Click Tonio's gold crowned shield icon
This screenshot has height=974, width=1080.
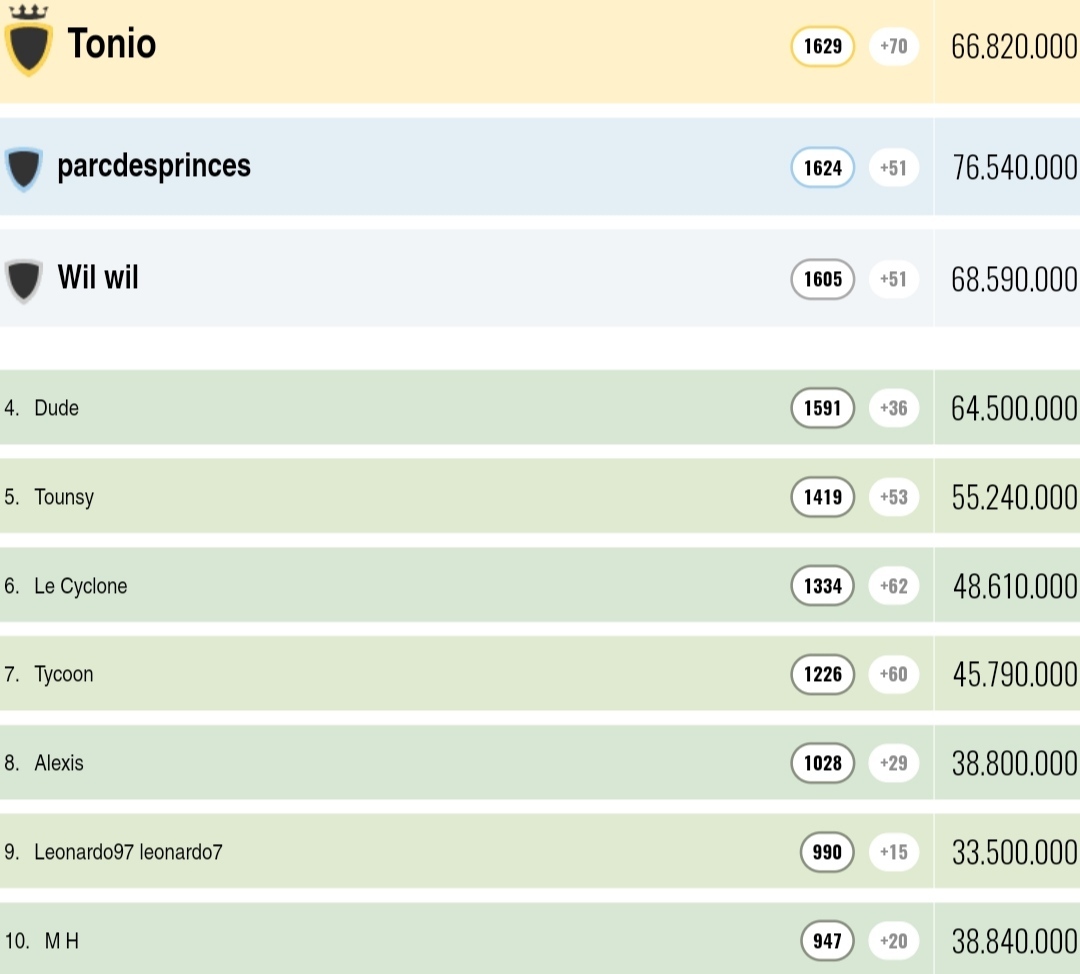(x=28, y=46)
